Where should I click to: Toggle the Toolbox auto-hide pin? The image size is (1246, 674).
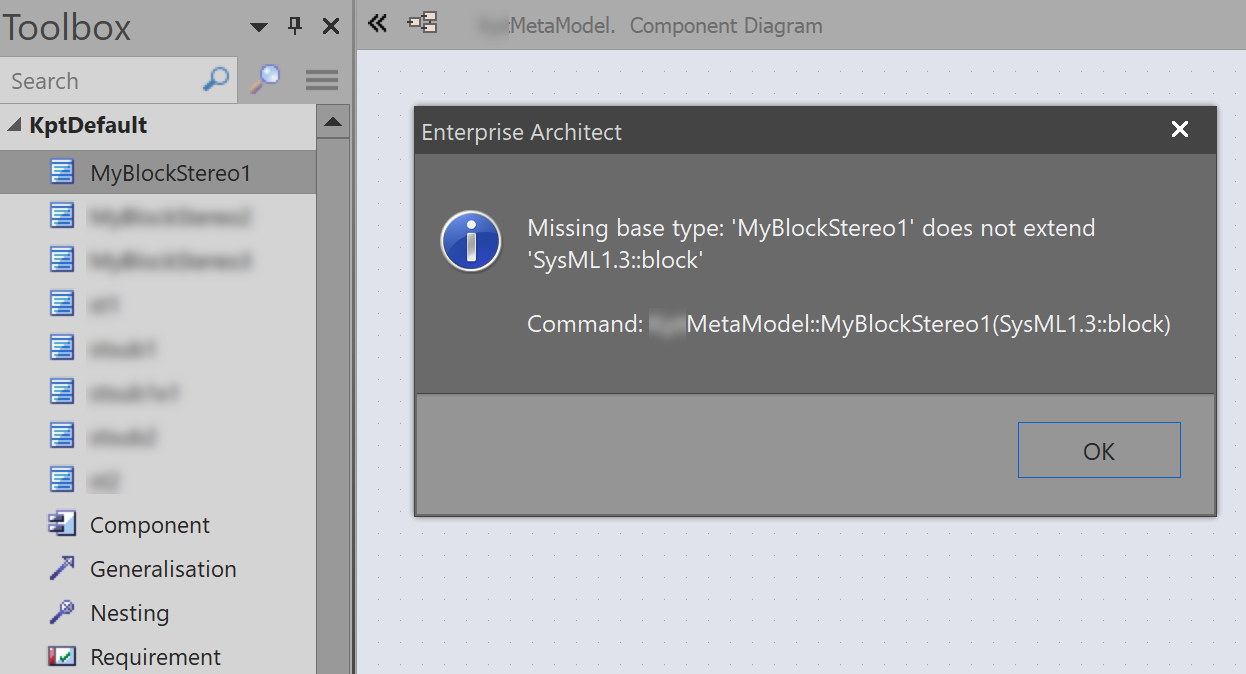[x=295, y=26]
